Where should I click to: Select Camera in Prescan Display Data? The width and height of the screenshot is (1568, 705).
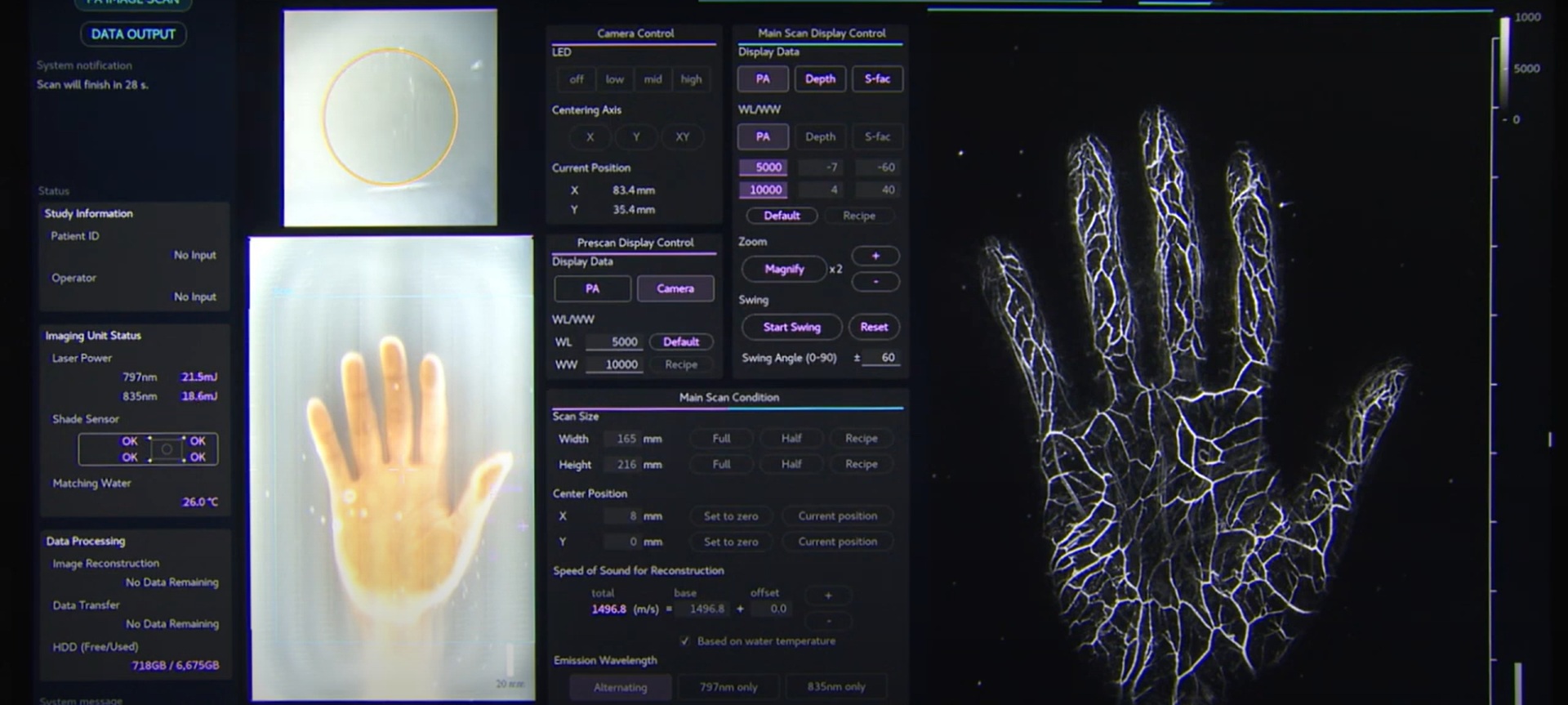click(x=675, y=288)
